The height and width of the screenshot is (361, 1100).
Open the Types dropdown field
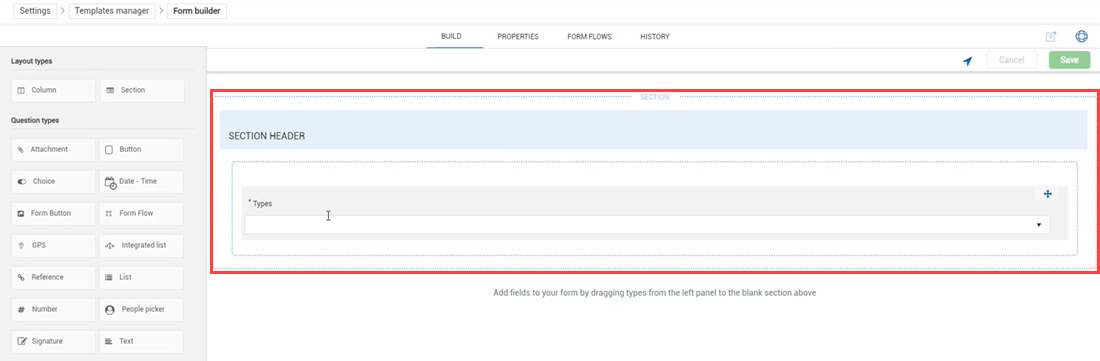[x=647, y=224]
